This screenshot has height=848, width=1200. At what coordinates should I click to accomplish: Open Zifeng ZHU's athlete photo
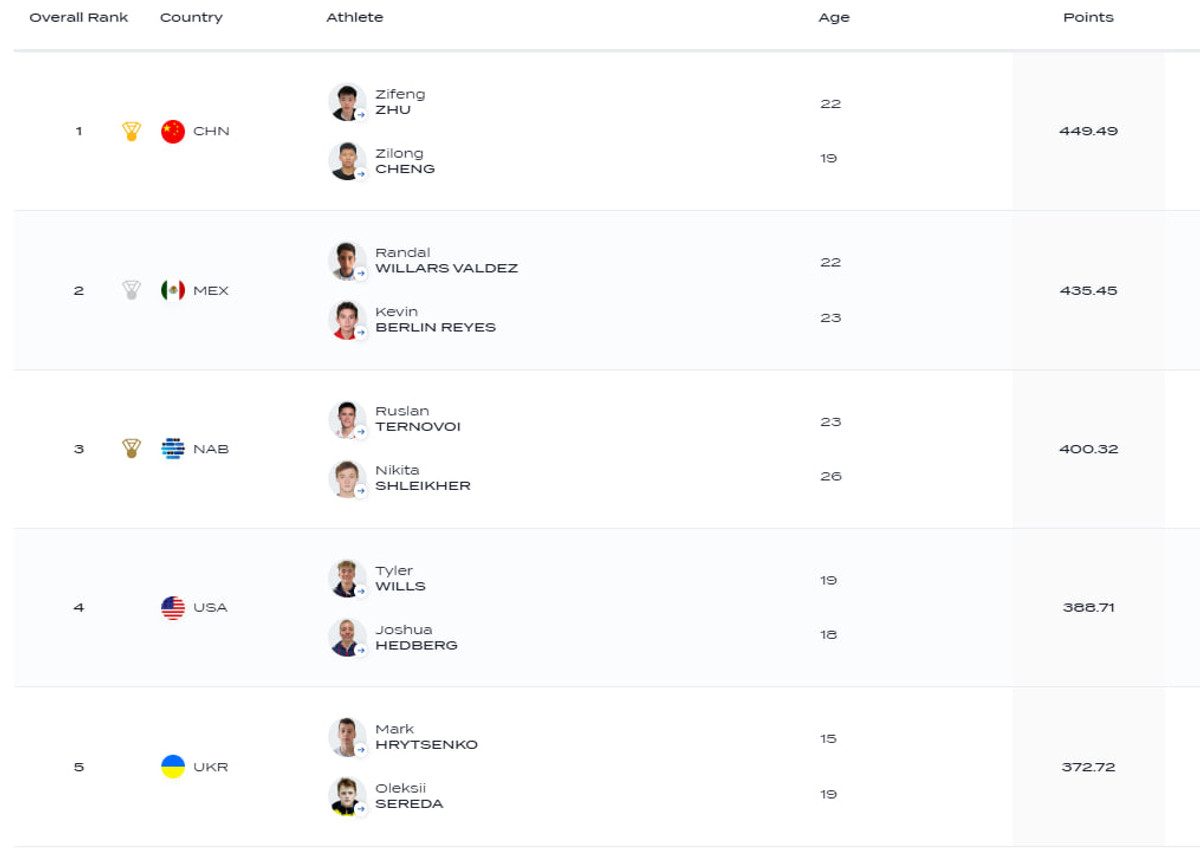(346, 102)
